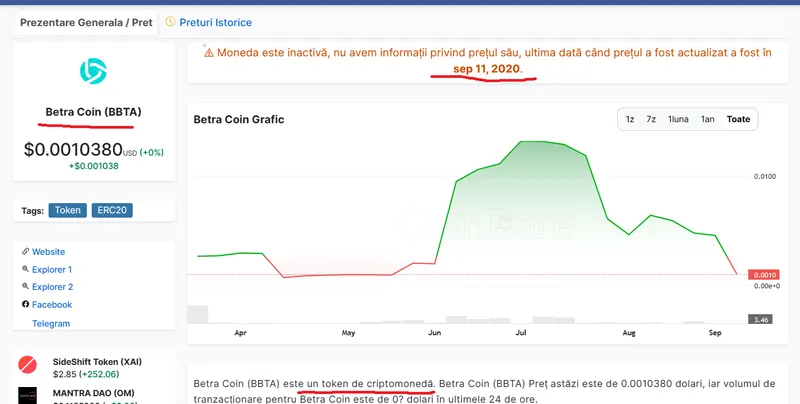Open the Explorer 2 link

coord(53,287)
